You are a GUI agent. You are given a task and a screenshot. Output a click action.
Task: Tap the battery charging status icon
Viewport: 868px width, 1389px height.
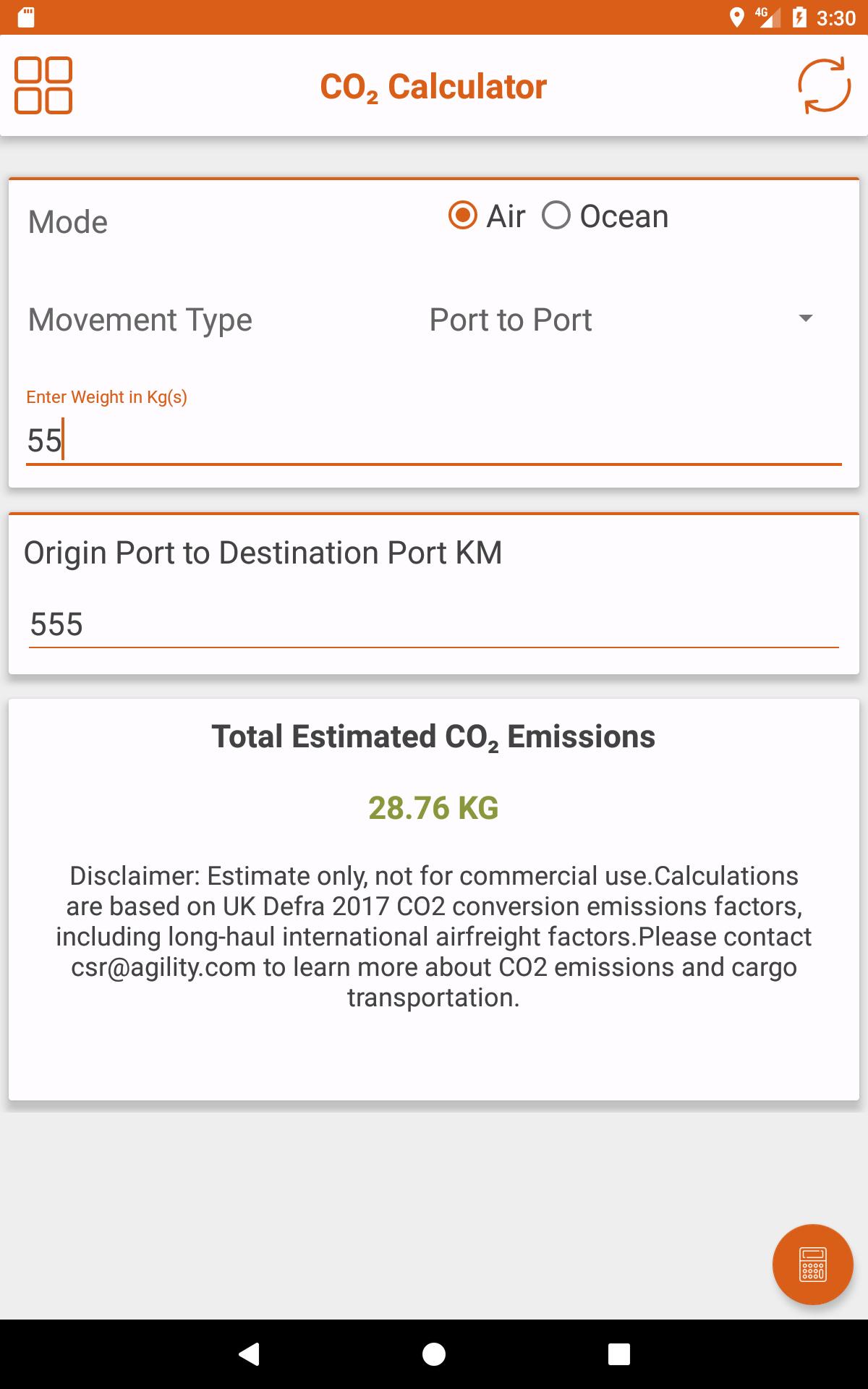coord(799,17)
